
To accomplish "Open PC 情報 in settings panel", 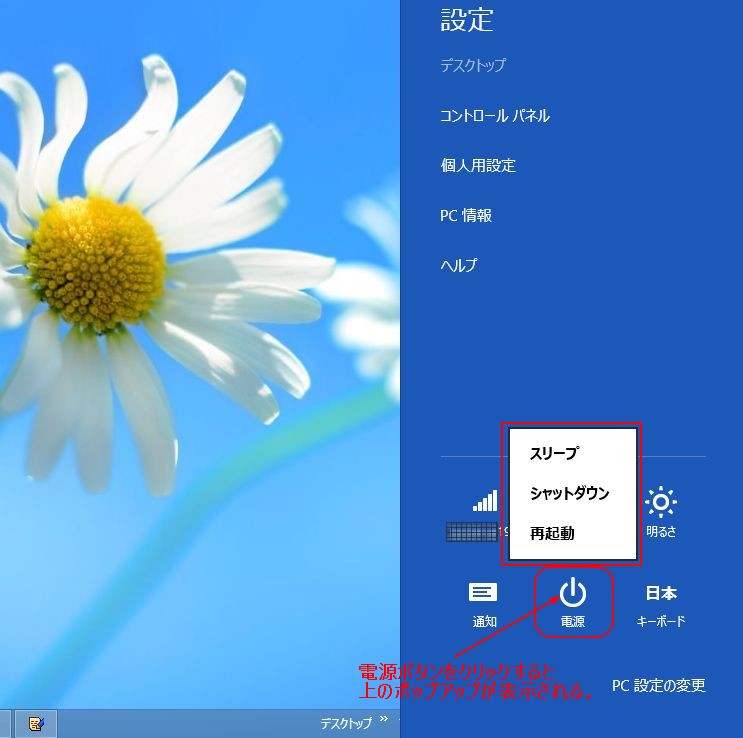I will [466, 216].
